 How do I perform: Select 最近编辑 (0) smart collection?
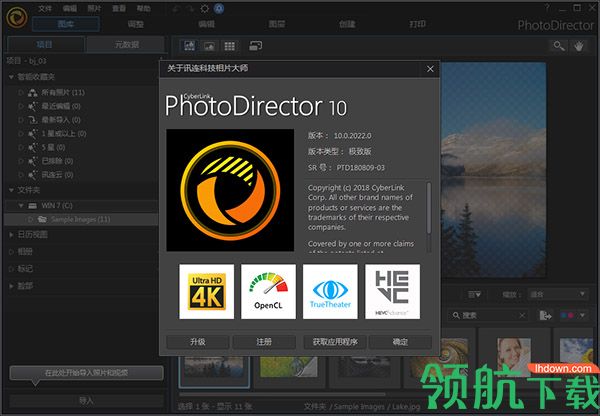[60, 106]
